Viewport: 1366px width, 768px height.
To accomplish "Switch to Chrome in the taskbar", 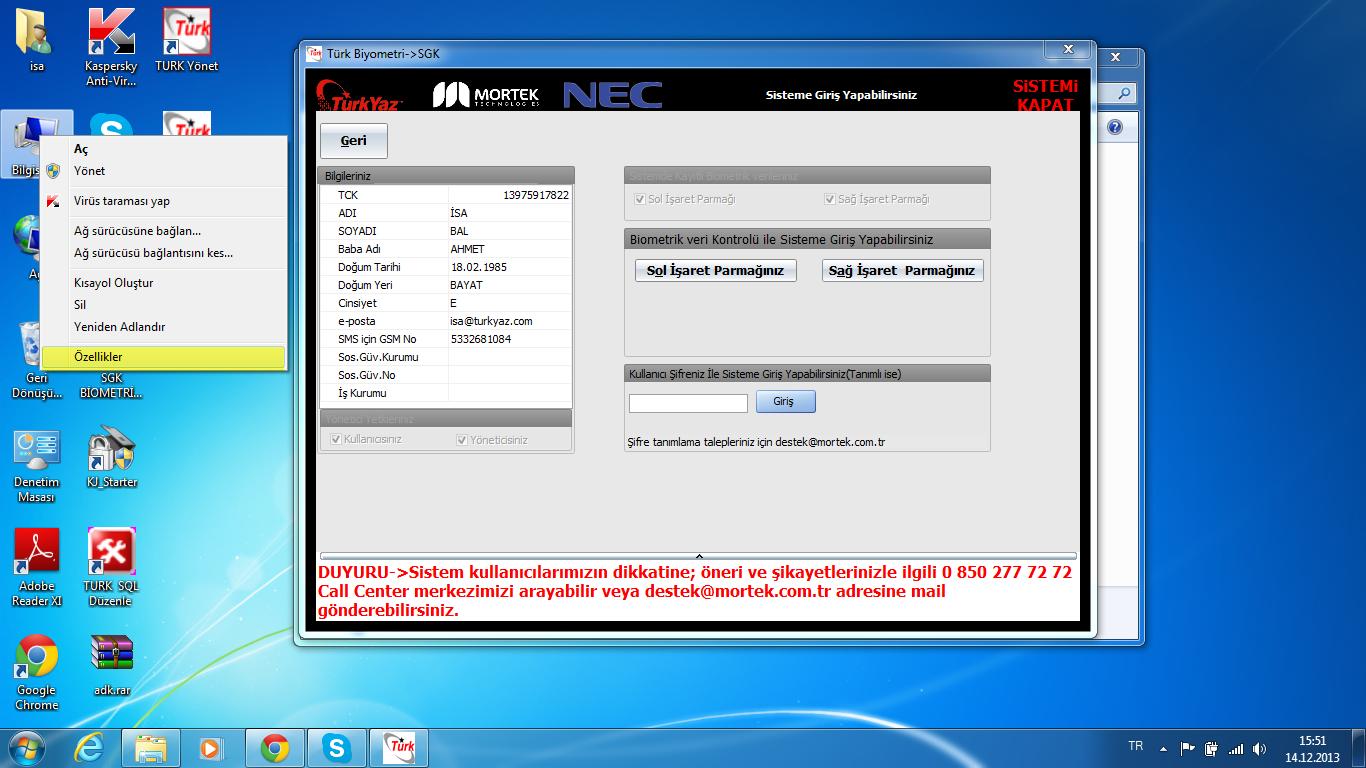I will [x=274, y=747].
